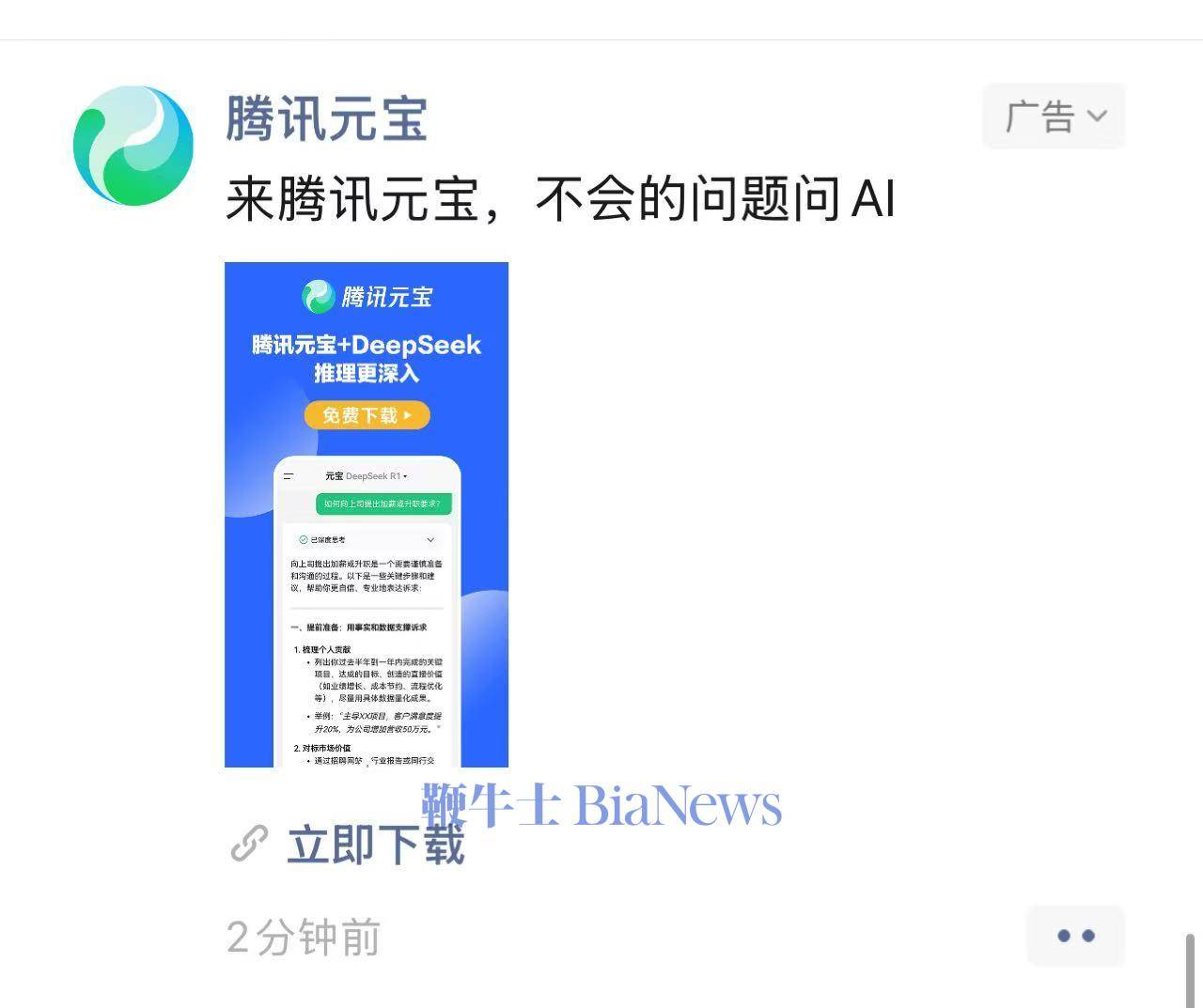Click the 腾讯元宝 logo inside the blue banner
Screen dimensions: 1203x1008
point(367,297)
